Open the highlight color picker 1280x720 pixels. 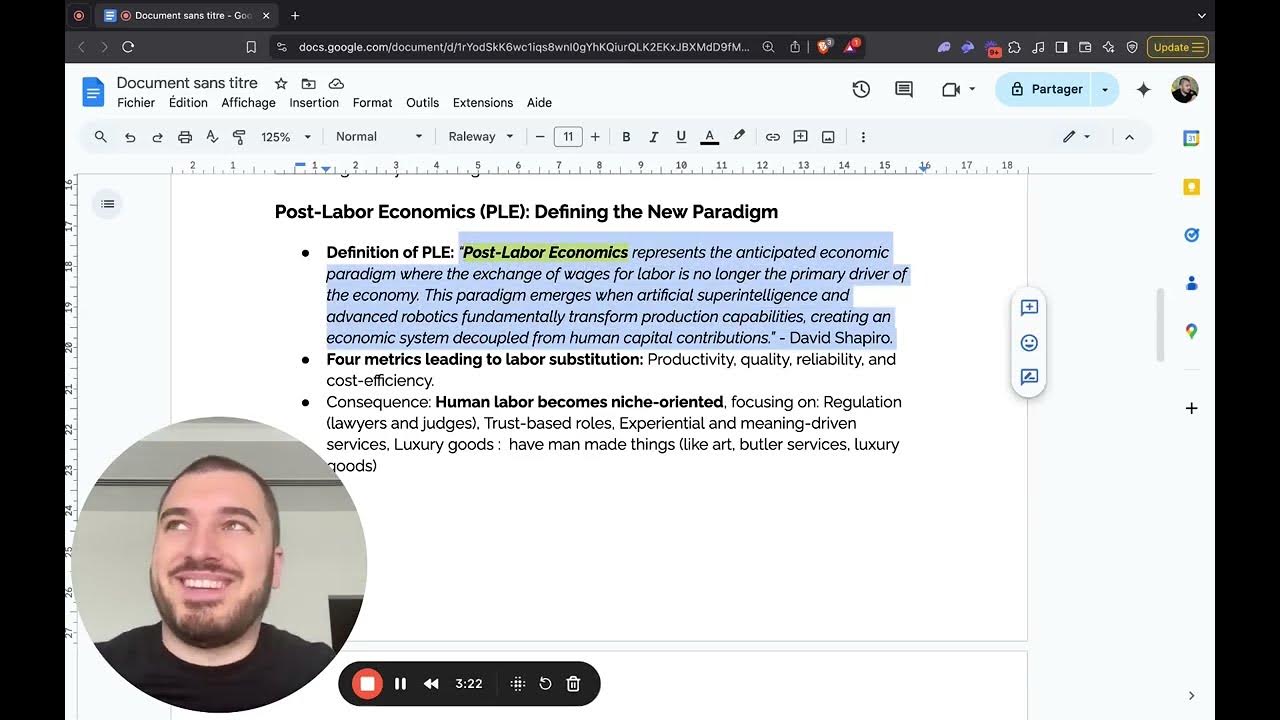pyautogui.click(x=739, y=137)
